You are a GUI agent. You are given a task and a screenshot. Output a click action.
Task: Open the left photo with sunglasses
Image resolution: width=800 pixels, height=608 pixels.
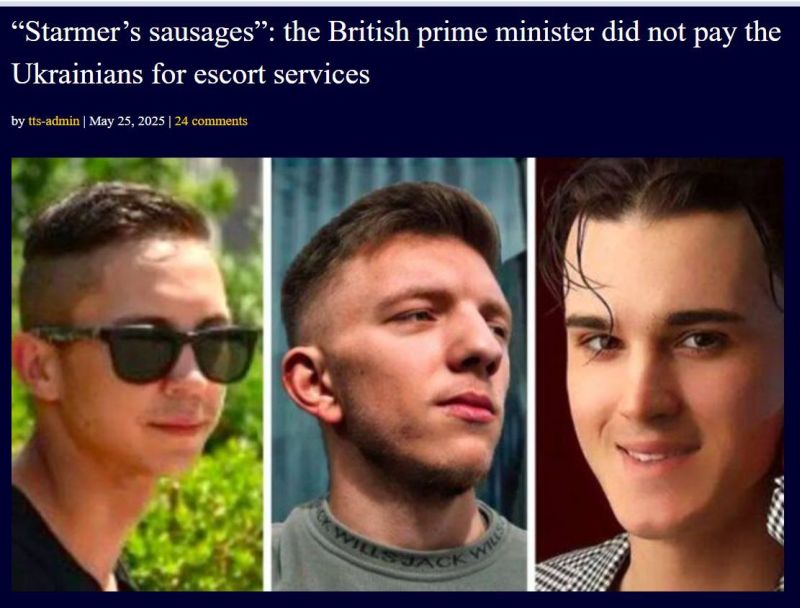pos(137,374)
